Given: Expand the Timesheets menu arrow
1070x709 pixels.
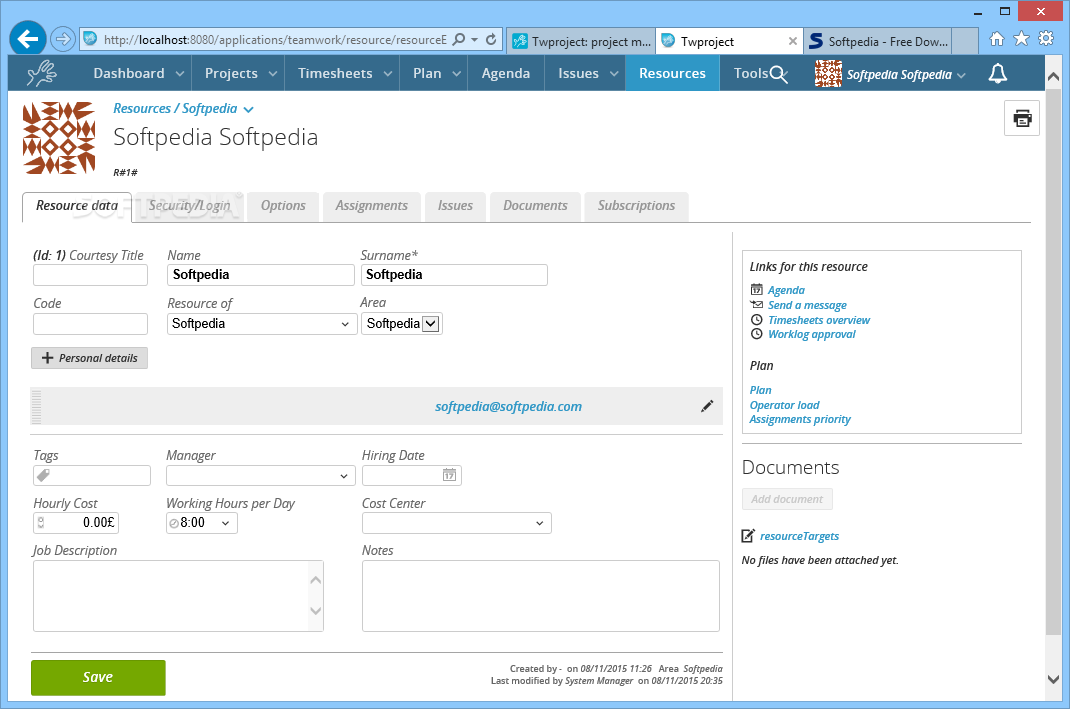Looking at the screenshot, I should pos(388,74).
